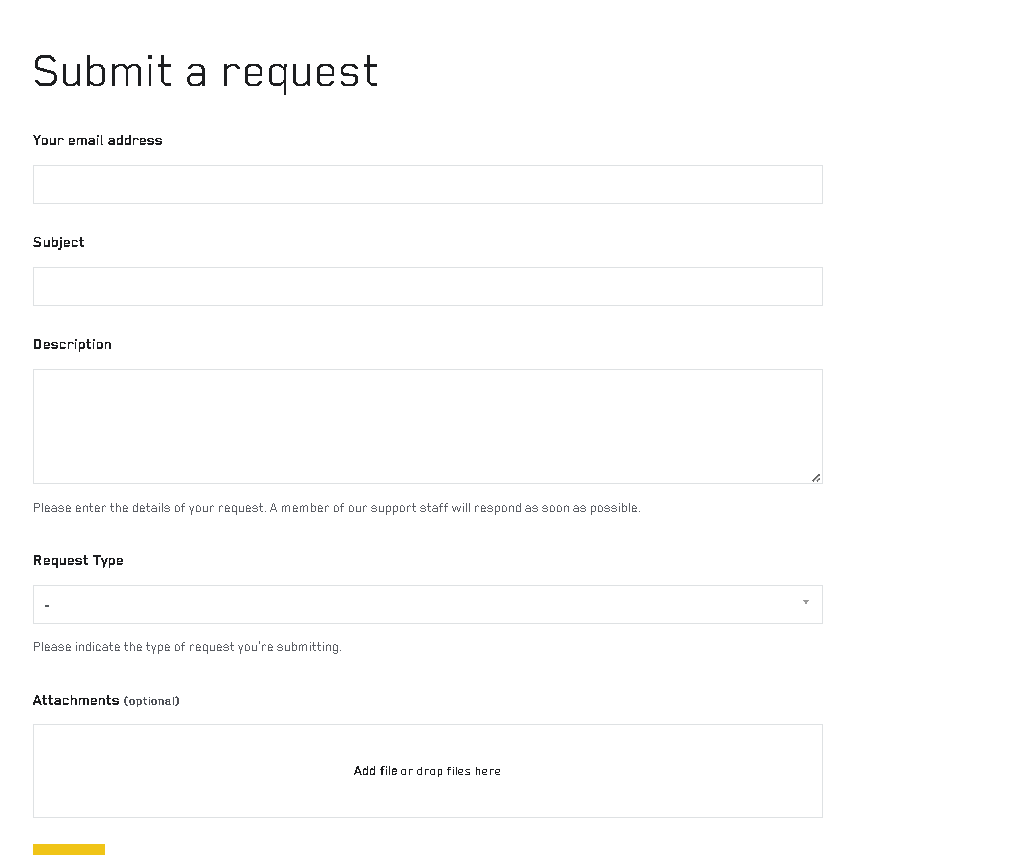Focus the email address input field
This screenshot has height=855, width=1011.
coord(427,185)
